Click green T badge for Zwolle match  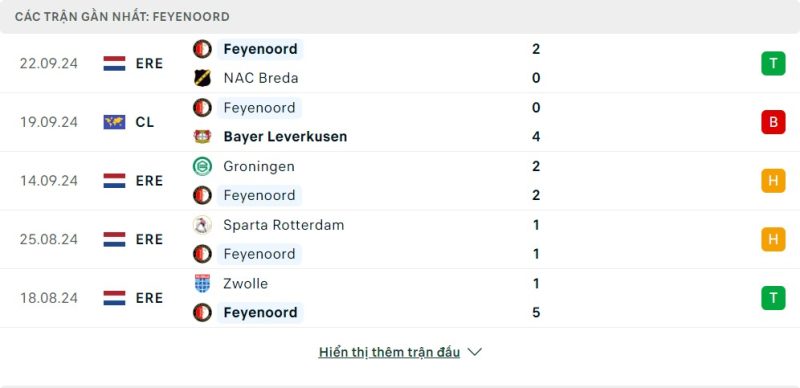[x=773, y=298]
